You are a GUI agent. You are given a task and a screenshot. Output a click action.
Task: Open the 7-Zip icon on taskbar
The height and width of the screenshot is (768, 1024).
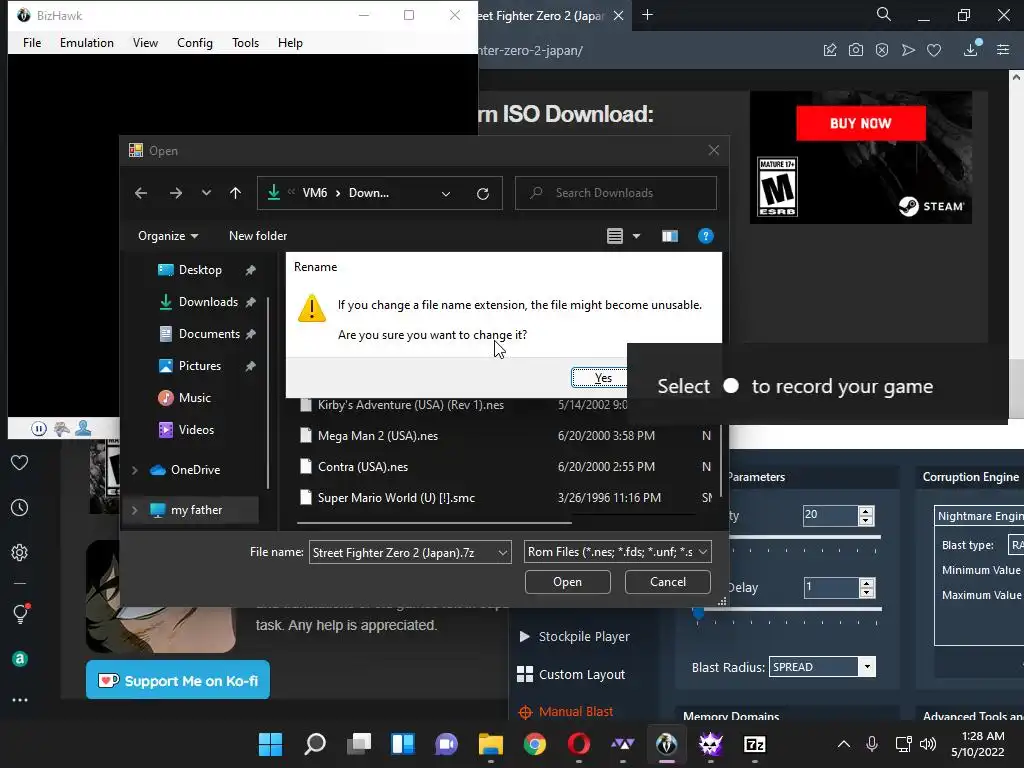point(754,744)
